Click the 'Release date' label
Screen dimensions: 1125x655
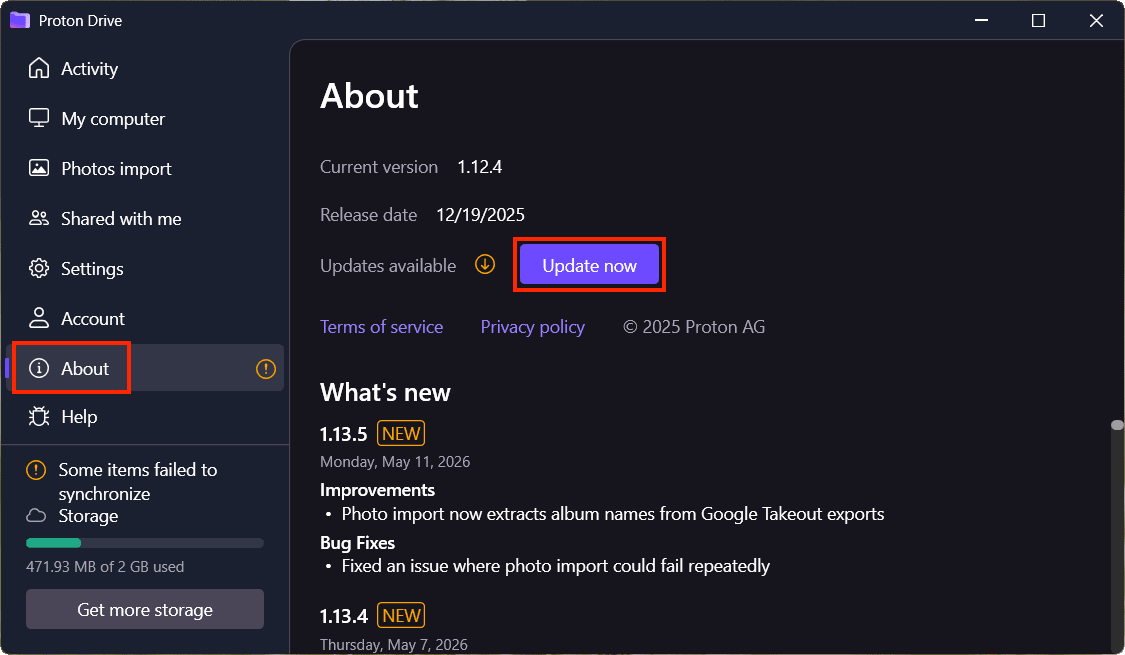point(369,215)
